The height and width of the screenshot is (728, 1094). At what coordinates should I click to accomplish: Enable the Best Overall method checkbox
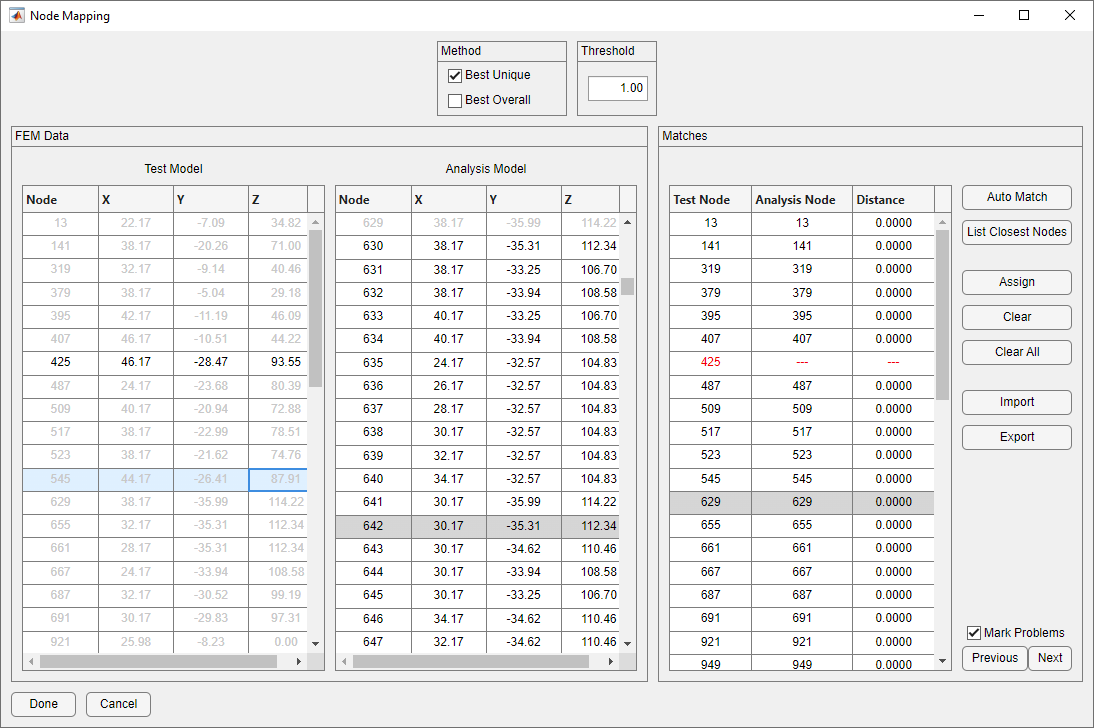pos(455,101)
